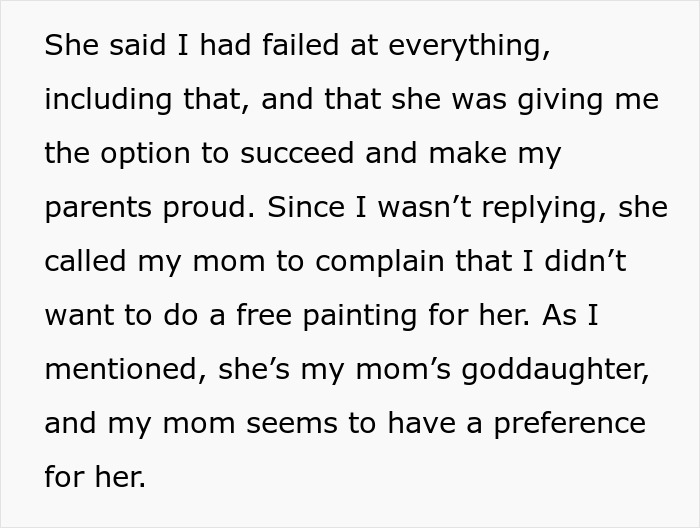Click the word "giving"

pyautogui.click(x=556, y=100)
